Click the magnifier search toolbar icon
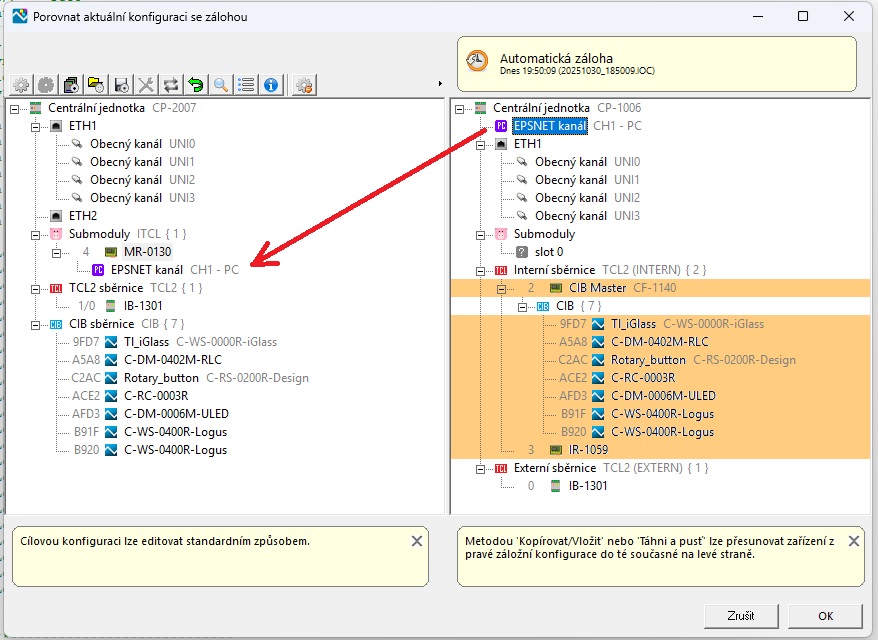 221,85
